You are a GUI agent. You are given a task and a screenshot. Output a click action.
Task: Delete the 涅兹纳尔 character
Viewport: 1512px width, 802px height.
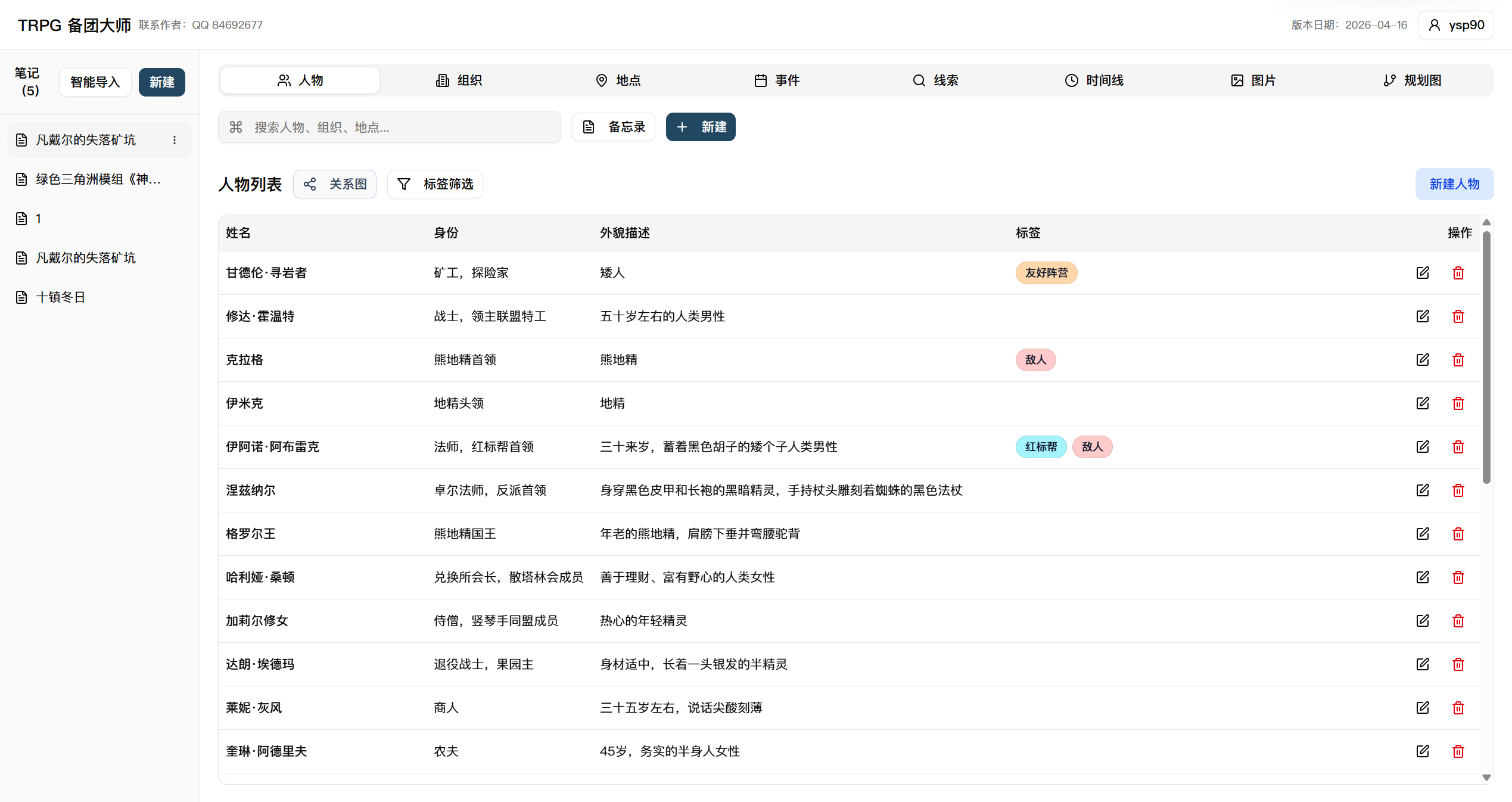point(1458,490)
